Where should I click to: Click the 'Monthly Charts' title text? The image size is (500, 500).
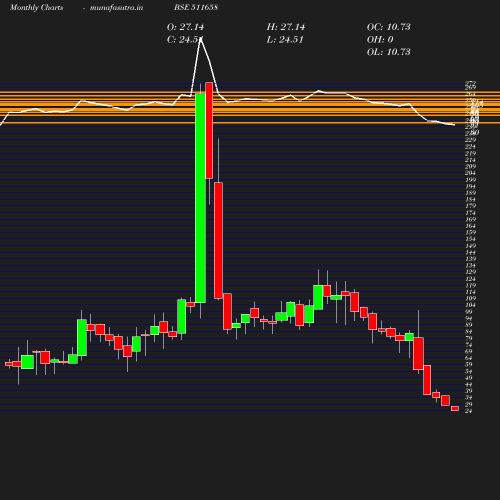(x=36, y=7)
